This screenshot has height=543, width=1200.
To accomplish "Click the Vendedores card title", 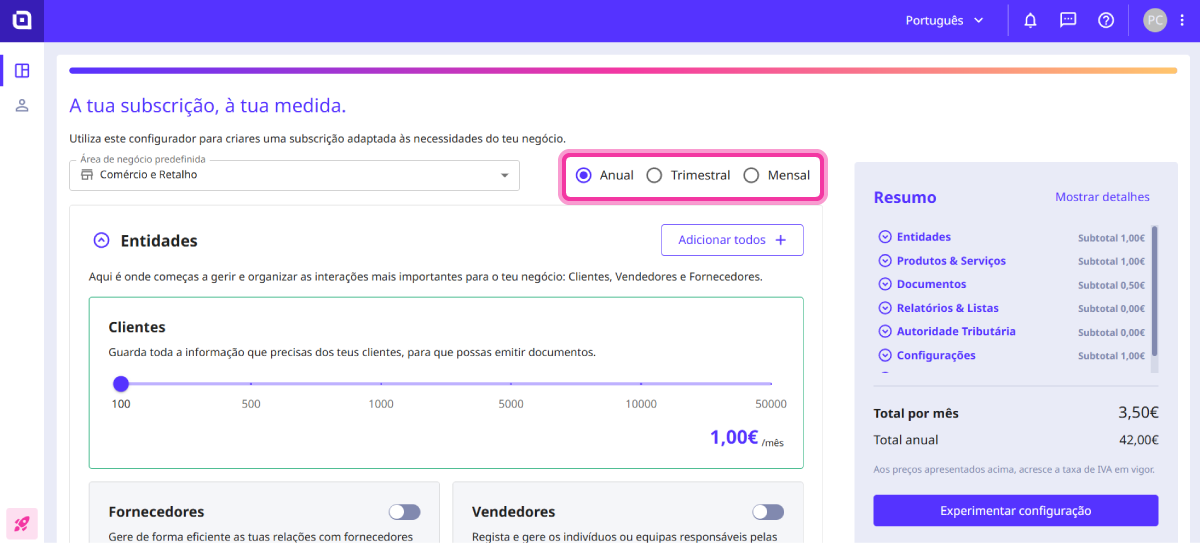I will (x=513, y=511).
